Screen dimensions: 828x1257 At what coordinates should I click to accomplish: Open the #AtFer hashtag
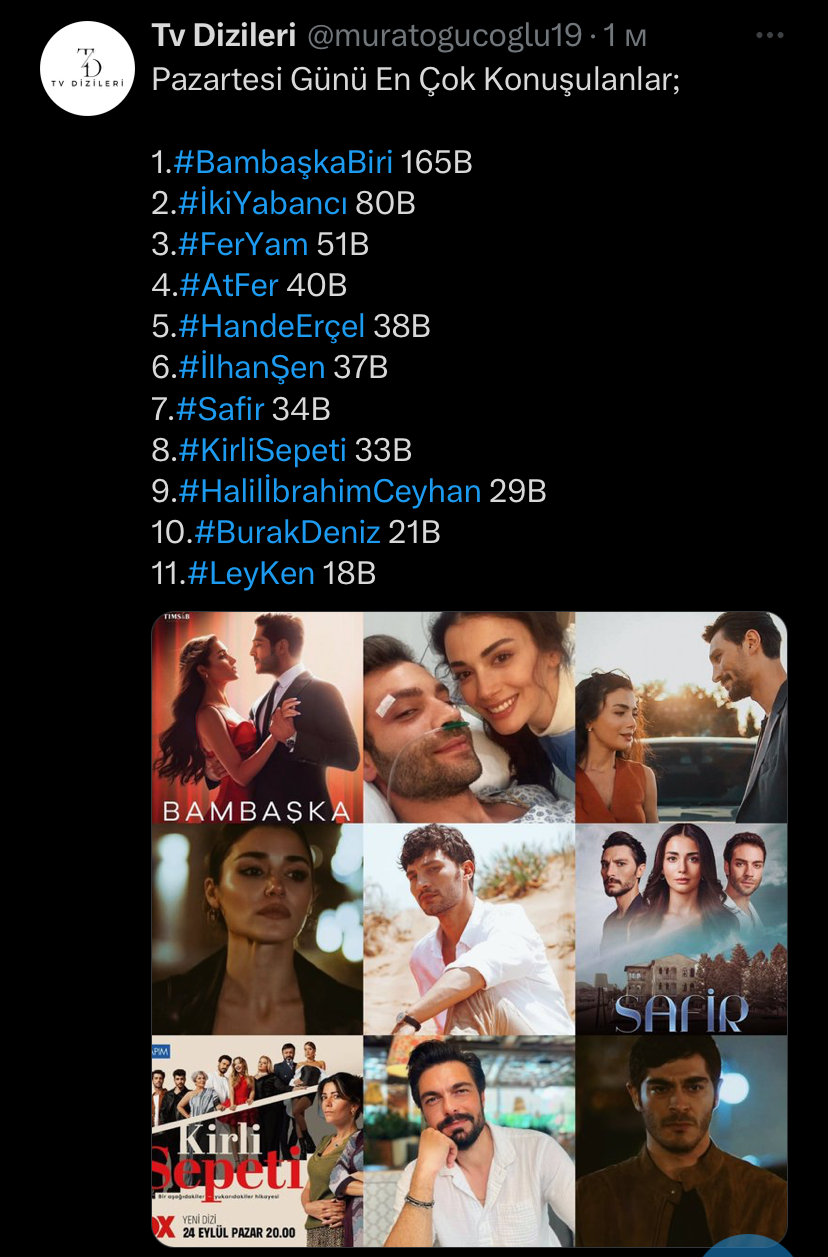(x=228, y=285)
